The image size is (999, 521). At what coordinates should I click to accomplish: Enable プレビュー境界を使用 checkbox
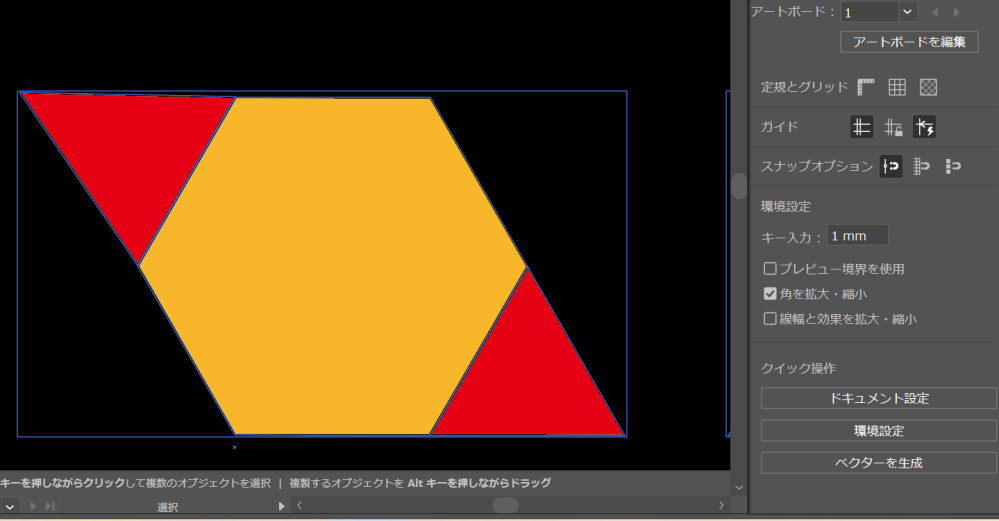(x=770, y=269)
